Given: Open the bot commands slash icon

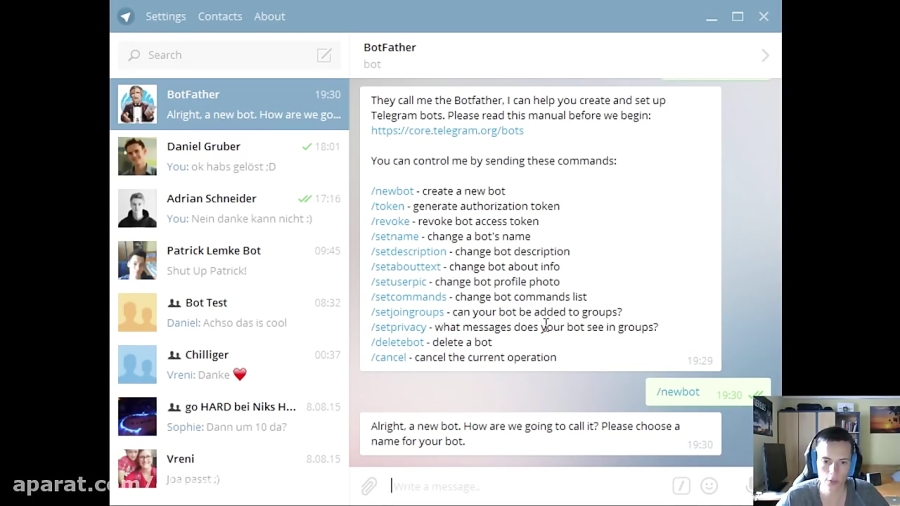Looking at the screenshot, I should tap(681, 486).
